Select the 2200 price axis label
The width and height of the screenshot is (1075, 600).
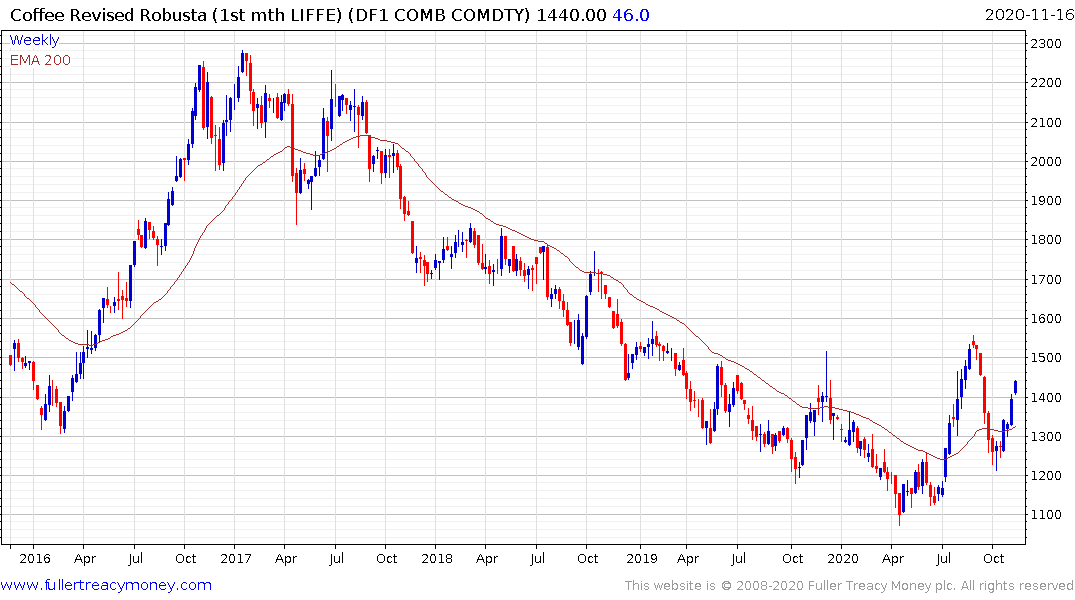click(1046, 83)
